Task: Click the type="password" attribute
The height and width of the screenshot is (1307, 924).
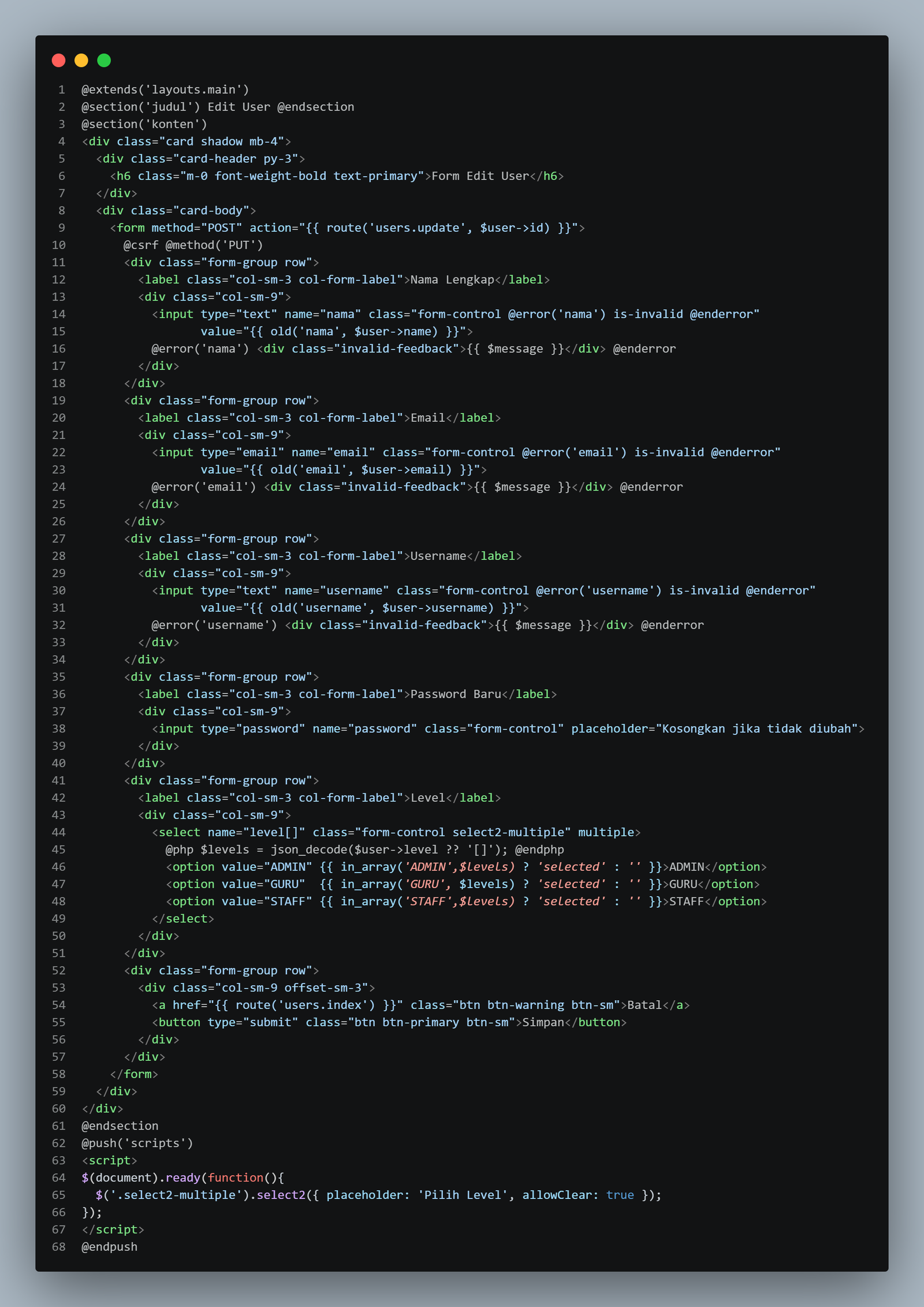Action: [253, 729]
